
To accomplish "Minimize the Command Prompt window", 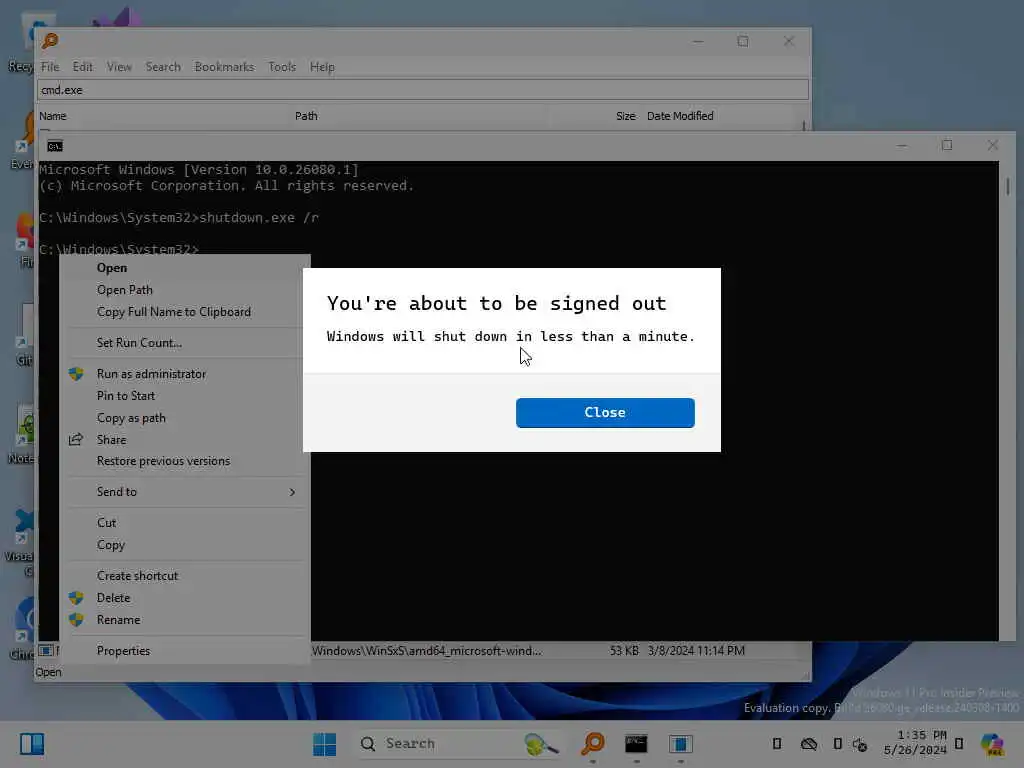I will tap(902, 146).
